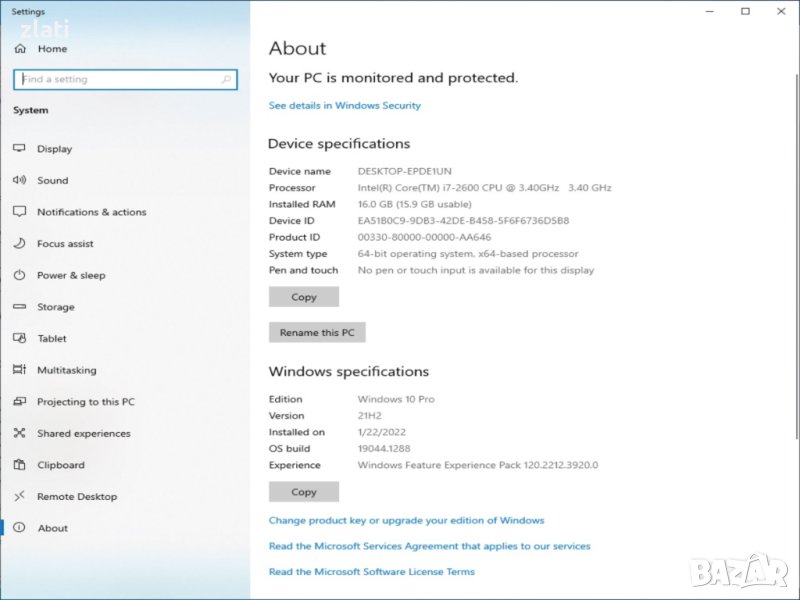Viewport: 800px width, 600px height.
Task: Open Notifications & actions settings
Action: pyautogui.click(x=91, y=212)
